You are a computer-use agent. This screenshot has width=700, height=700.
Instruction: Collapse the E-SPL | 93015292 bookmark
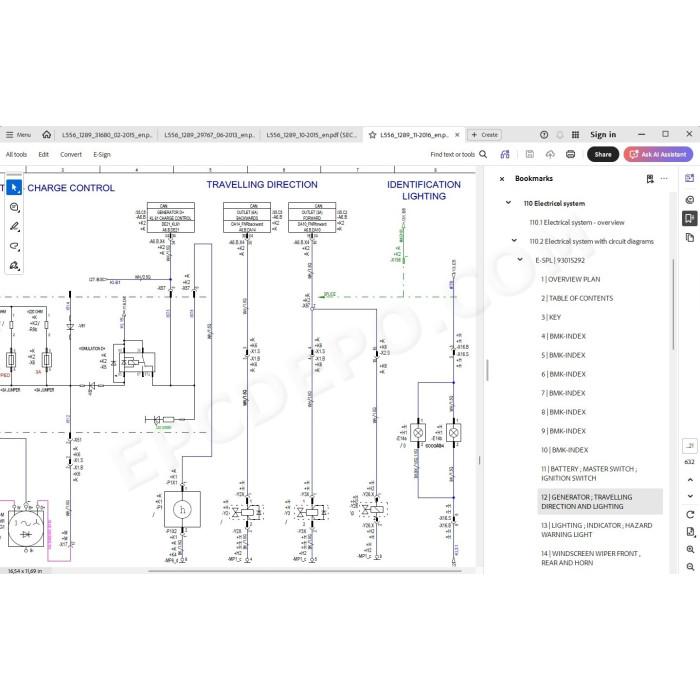(x=520, y=259)
